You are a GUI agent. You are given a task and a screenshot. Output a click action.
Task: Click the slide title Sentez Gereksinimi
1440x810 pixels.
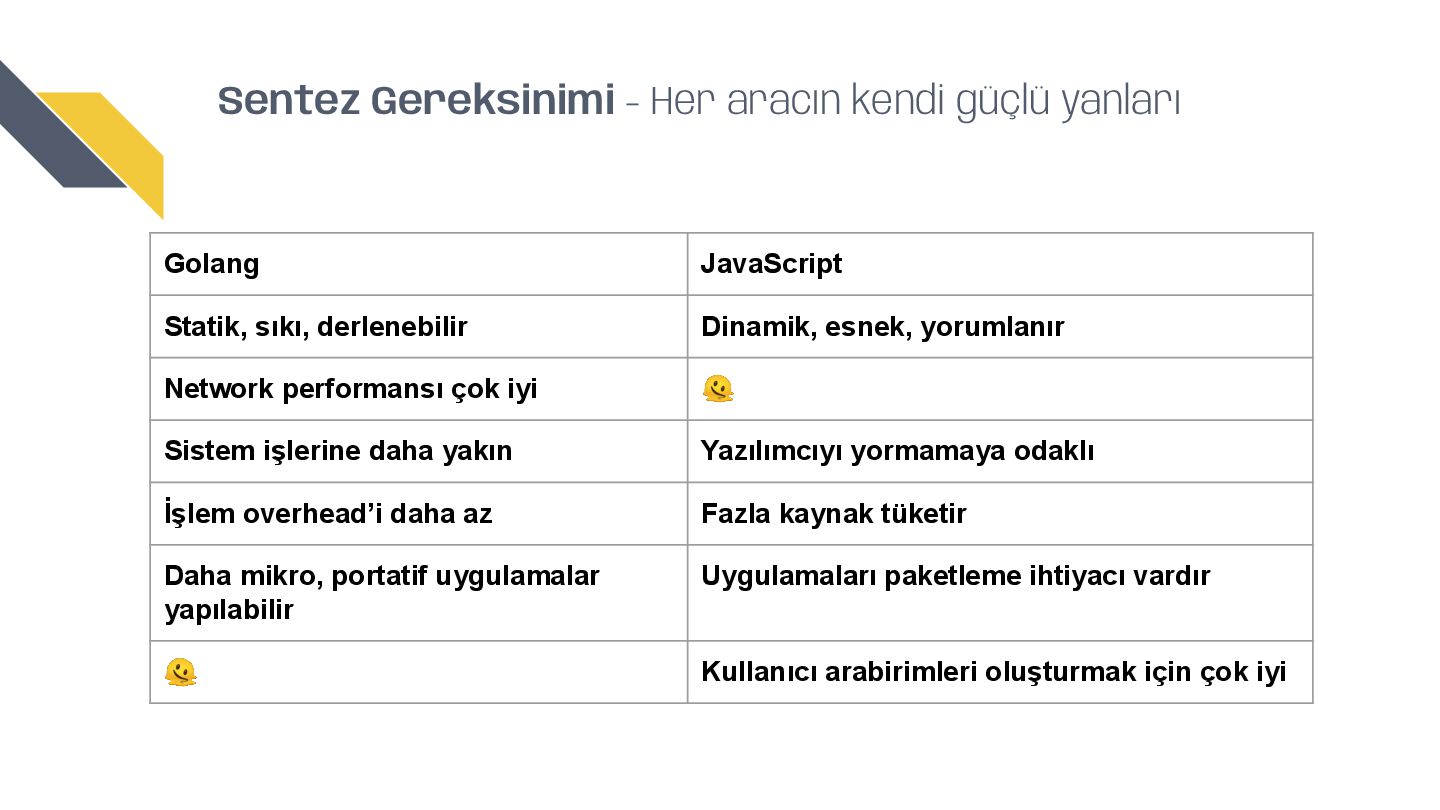pyautogui.click(x=416, y=101)
